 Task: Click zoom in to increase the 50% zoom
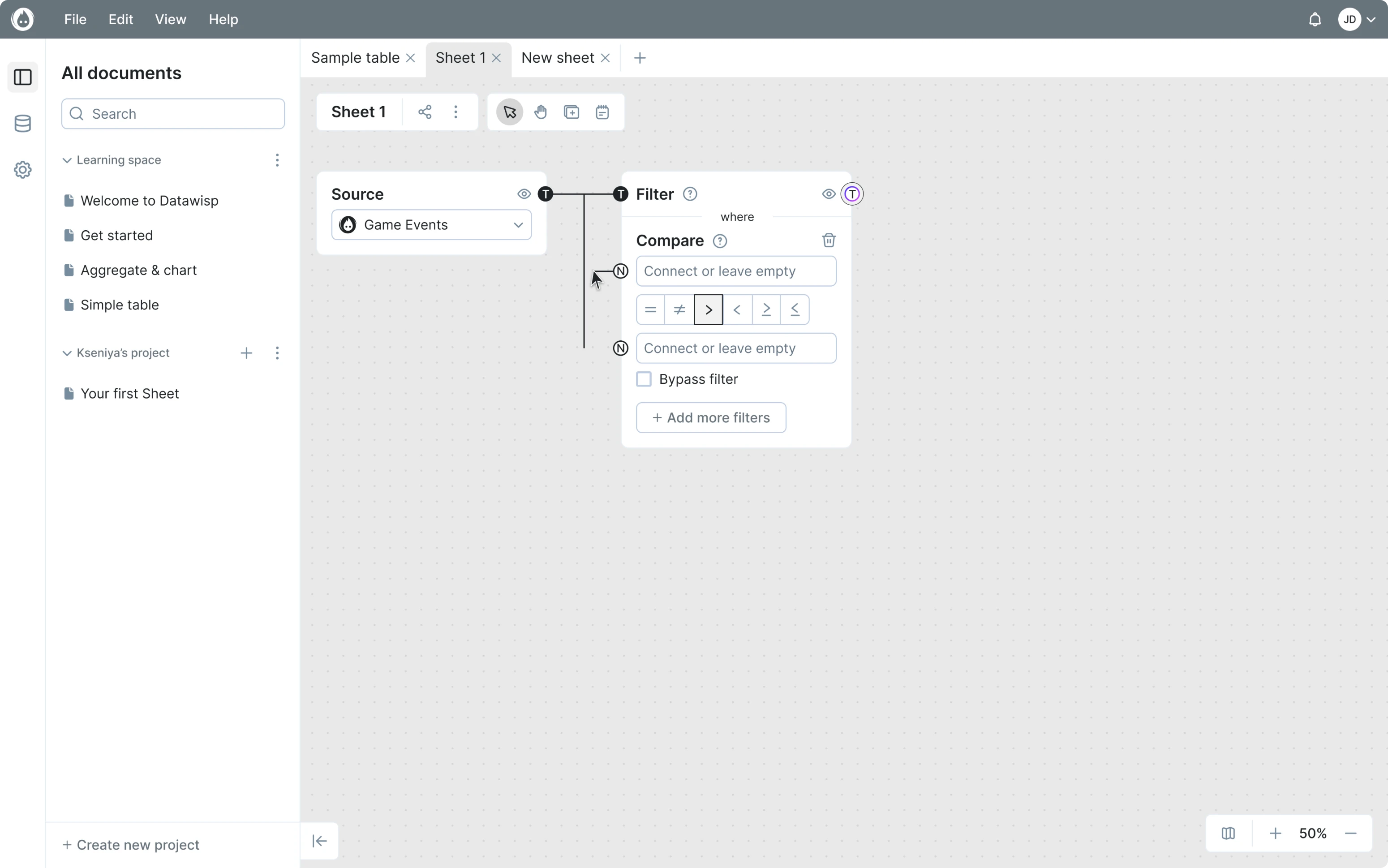point(1274,833)
